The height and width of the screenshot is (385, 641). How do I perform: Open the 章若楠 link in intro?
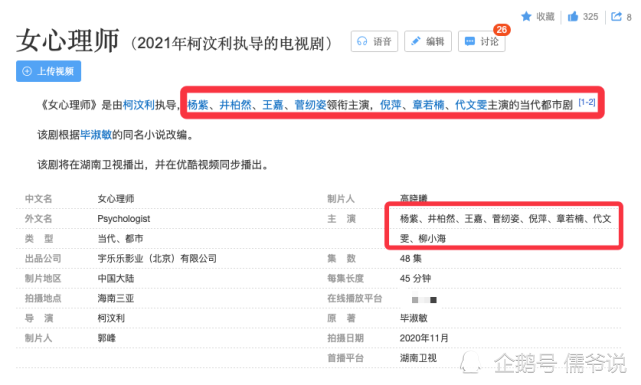pos(428,105)
